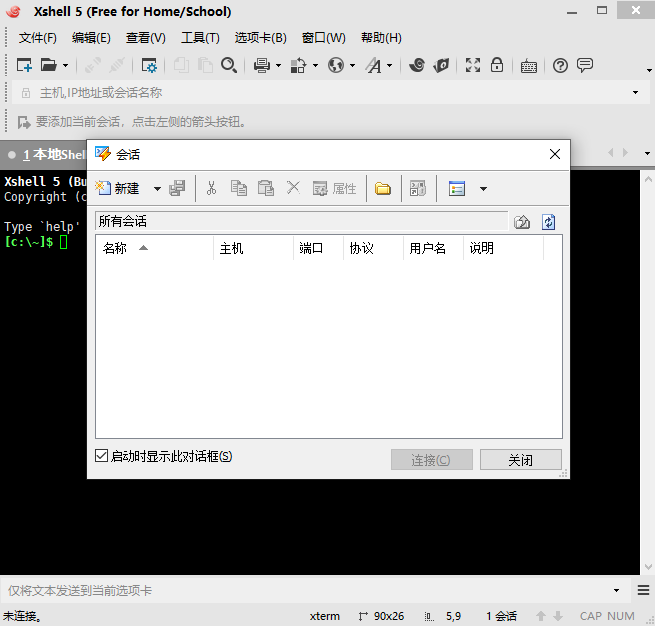Open the 工具(T) menu

click(x=200, y=38)
